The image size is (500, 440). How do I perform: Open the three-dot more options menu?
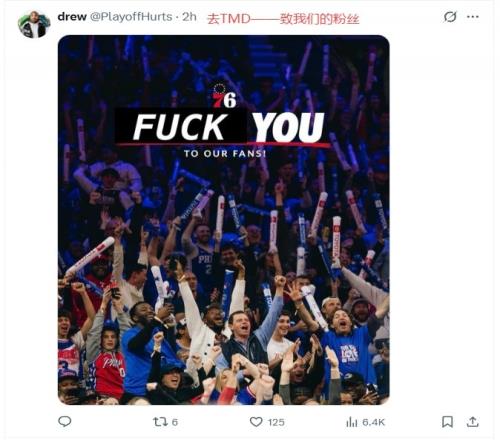(473, 17)
